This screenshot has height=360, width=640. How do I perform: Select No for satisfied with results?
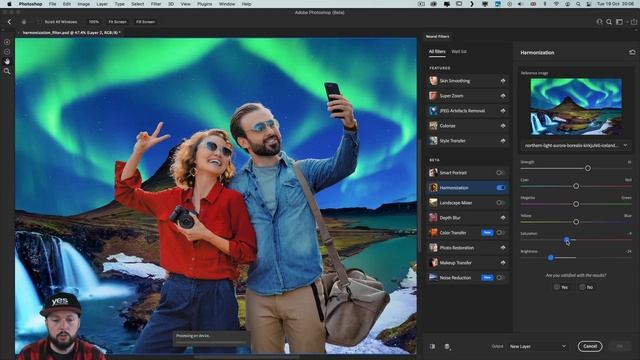pyautogui.click(x=586, y=287)
